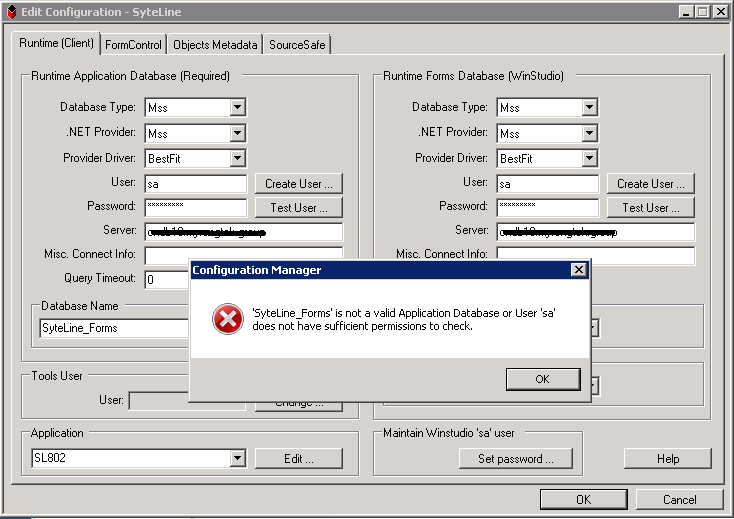Click the Forms Database Server field
Viewport: 734px width, 519px height.
(x=596, y=232)
